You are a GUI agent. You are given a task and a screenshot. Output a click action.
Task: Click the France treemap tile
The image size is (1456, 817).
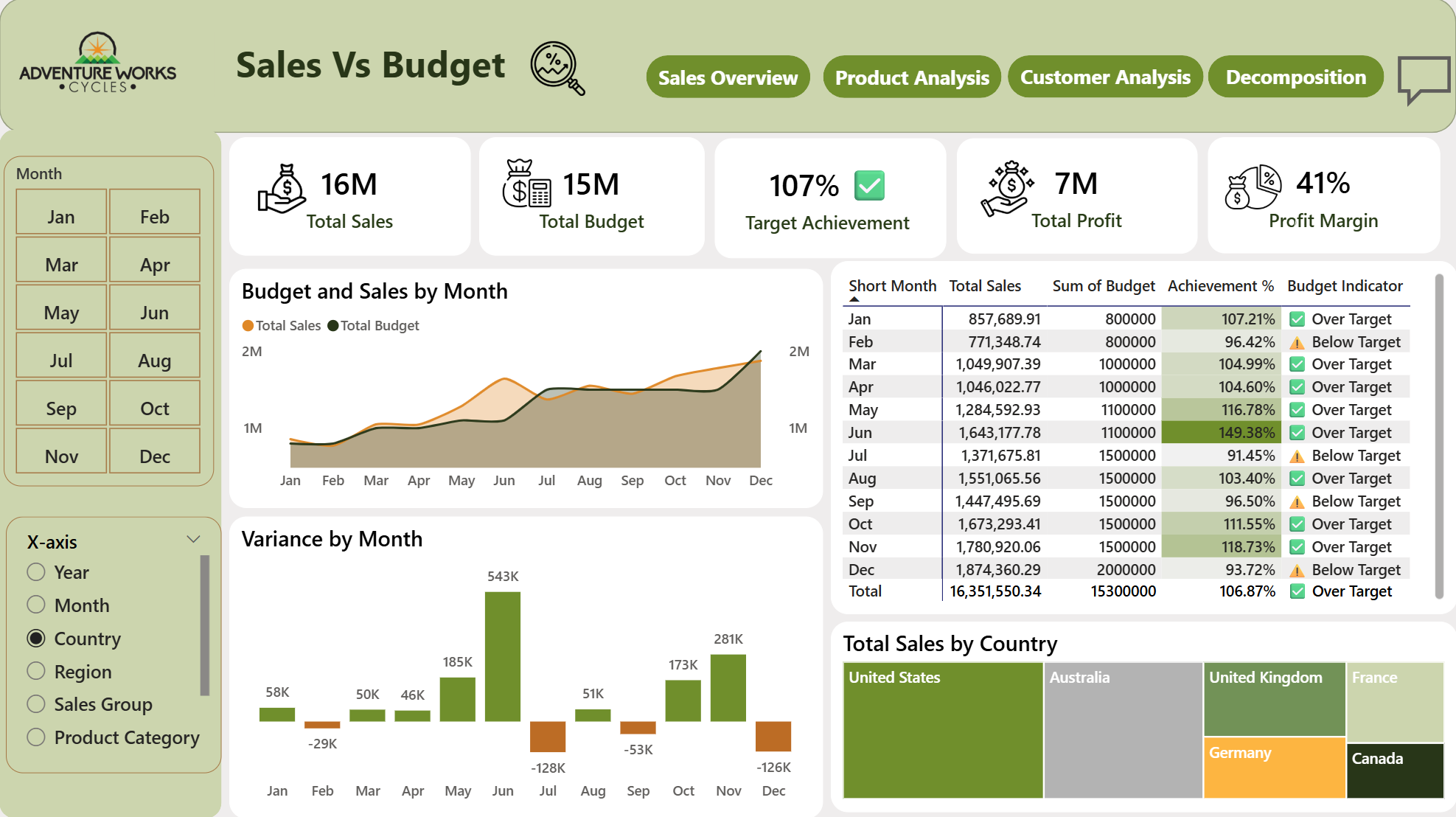point(1395,702)
